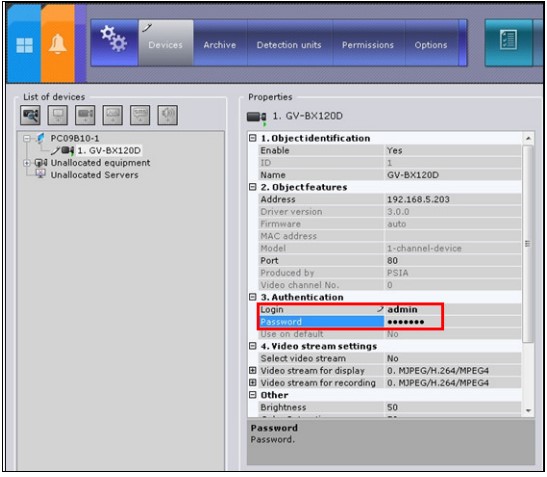547x477 pixels.
Task: Click the Unallocated Servers icon
Action: 41,174
